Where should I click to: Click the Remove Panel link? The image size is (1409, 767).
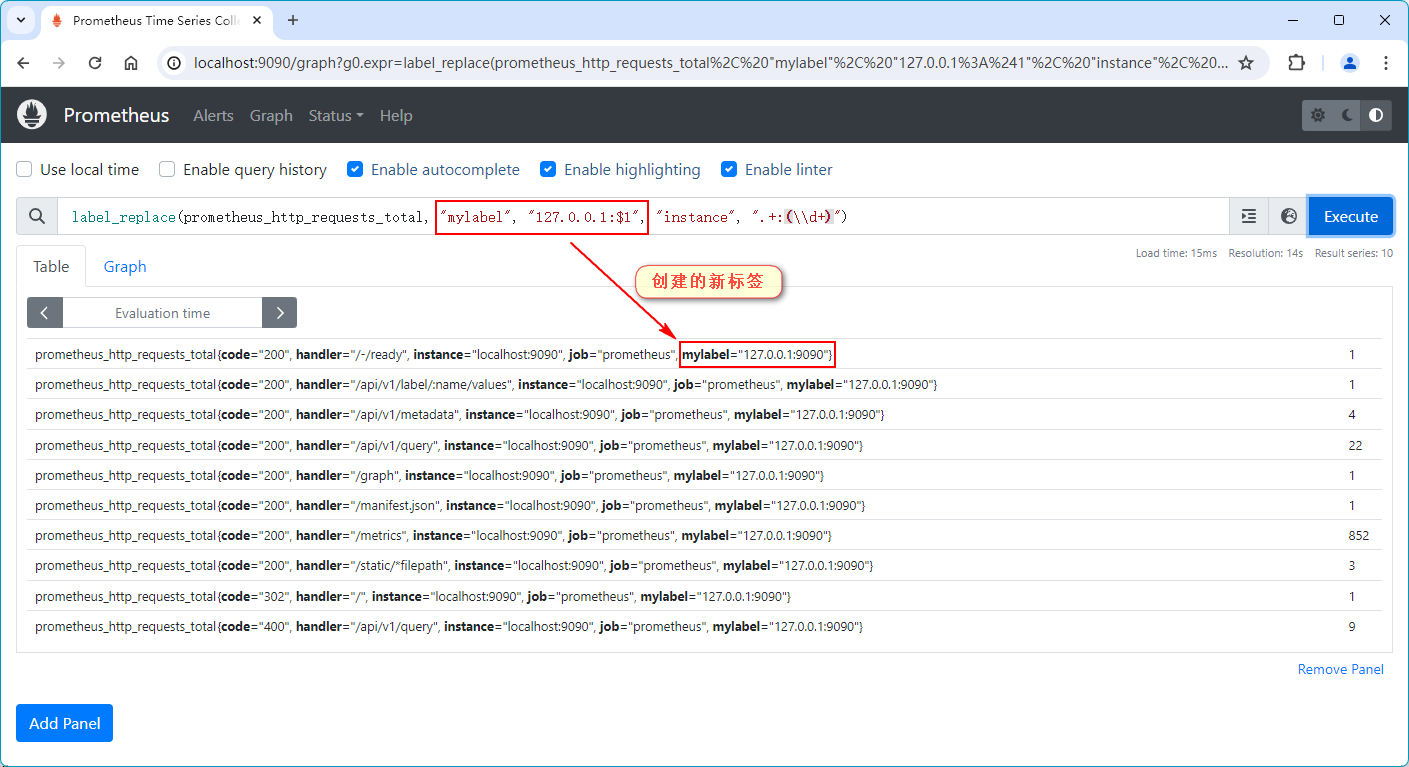[1341, 669]
